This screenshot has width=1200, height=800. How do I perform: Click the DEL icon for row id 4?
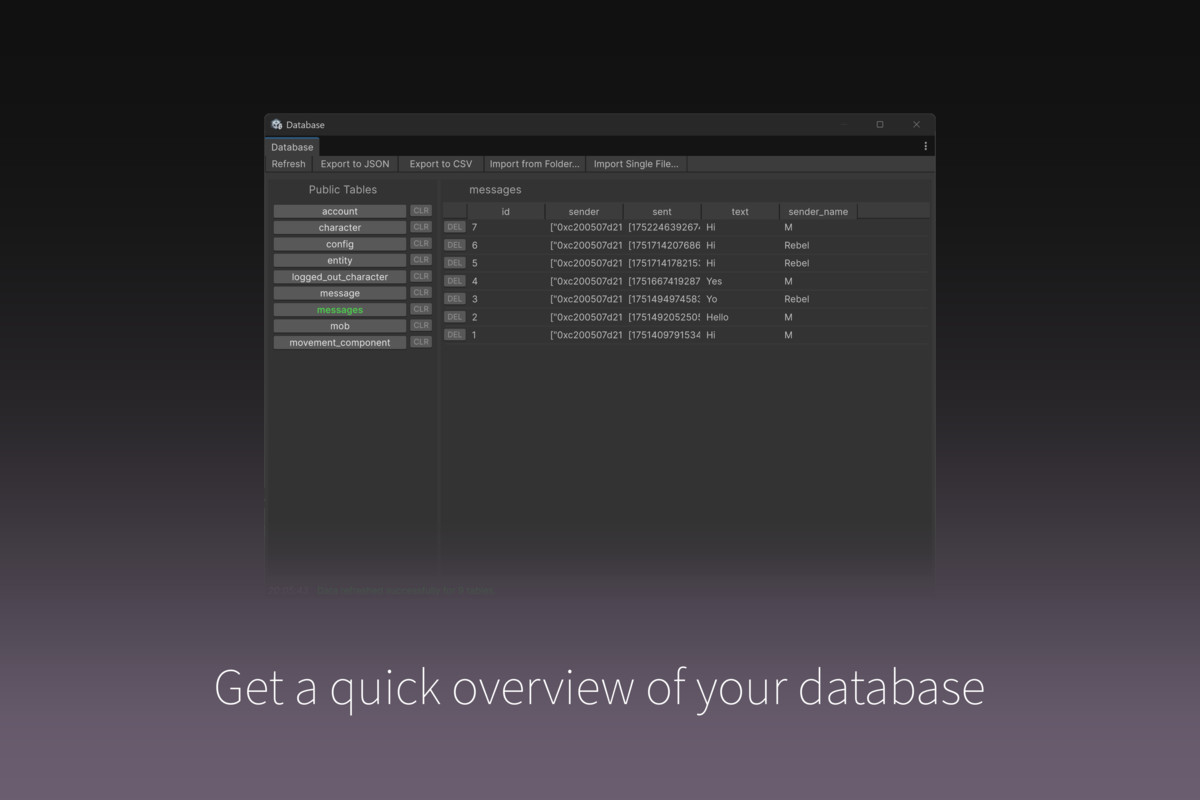pos(454,281)
